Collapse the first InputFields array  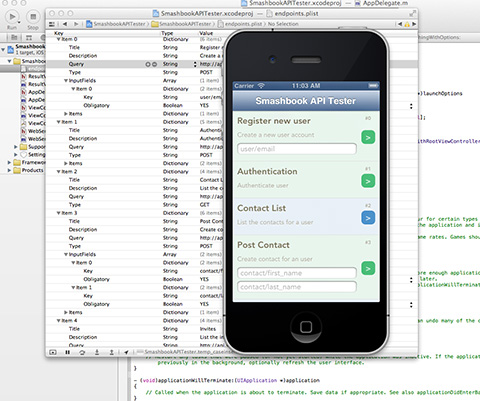[66, 81]
